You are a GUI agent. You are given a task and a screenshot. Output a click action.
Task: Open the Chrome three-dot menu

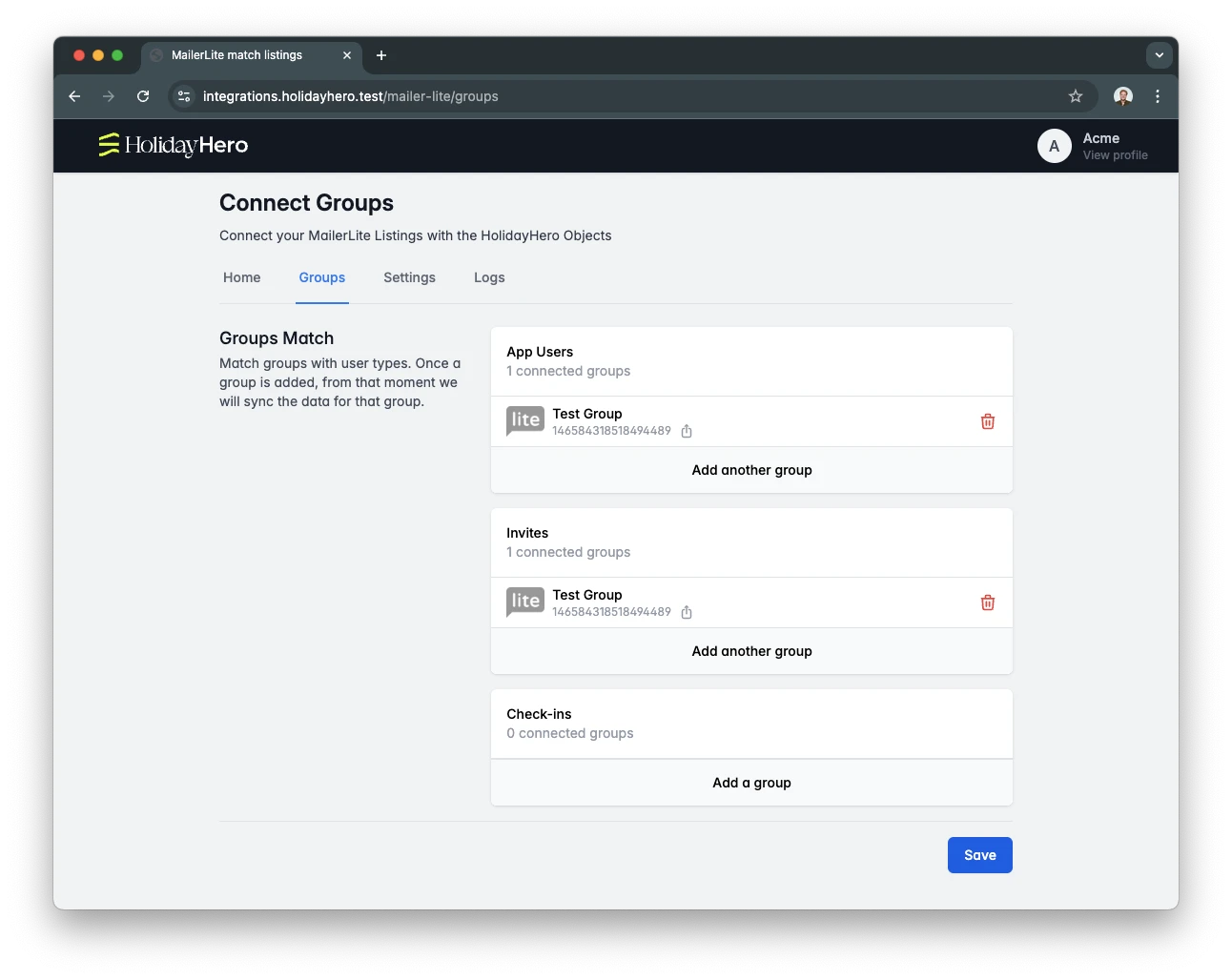pyautogui.click(x=1157, y=96)
